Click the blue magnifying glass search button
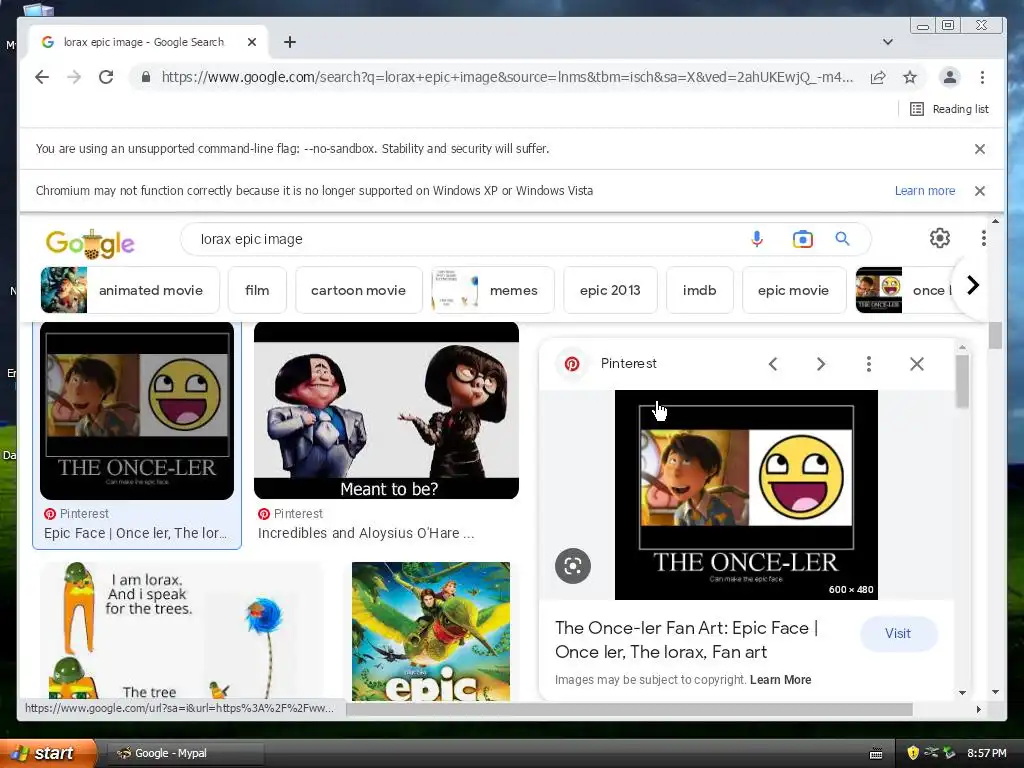 coord(842,239)
